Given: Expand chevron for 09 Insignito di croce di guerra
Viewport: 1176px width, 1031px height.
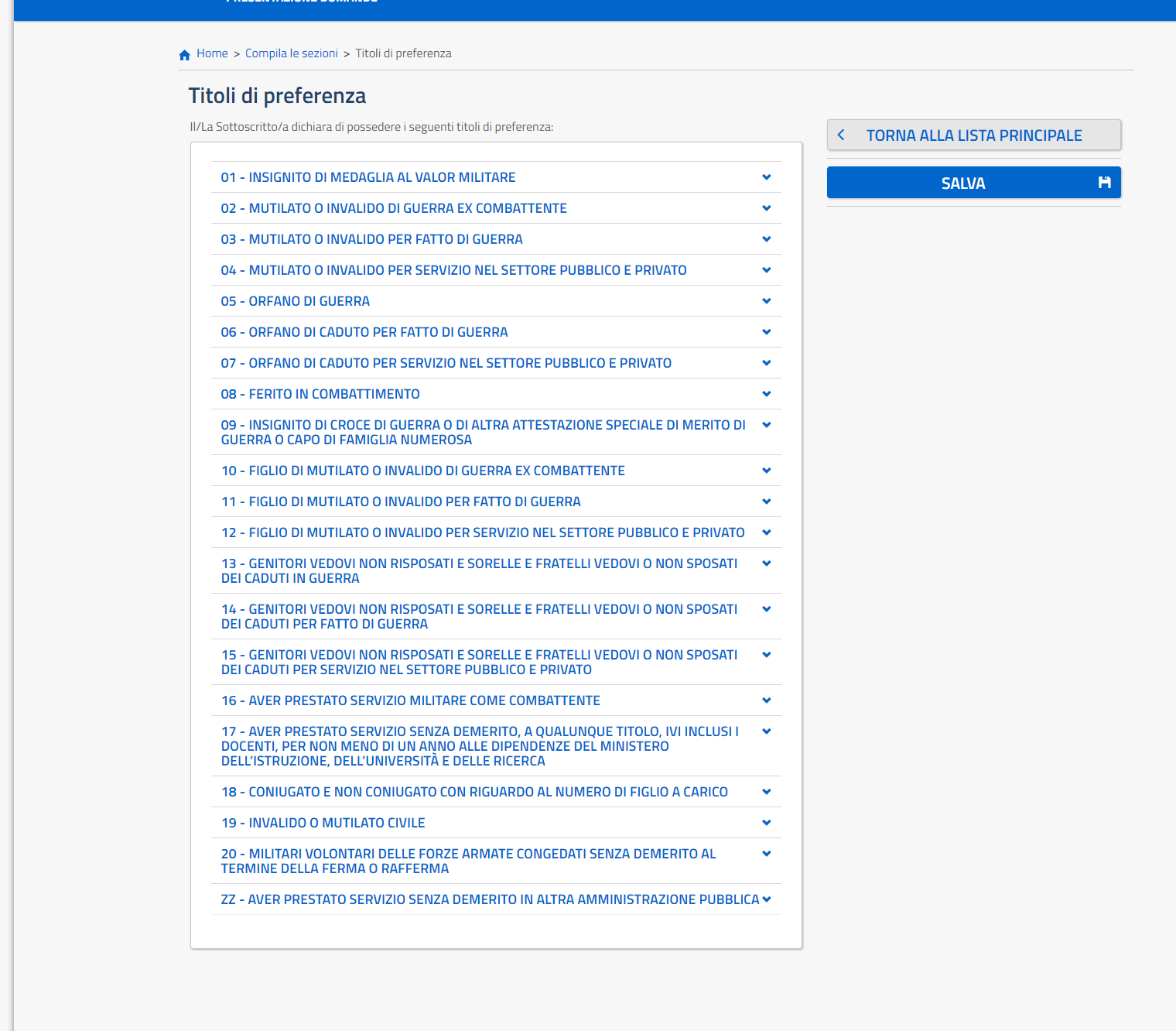Looking at the screenshot, I should (x=767, y=425).
